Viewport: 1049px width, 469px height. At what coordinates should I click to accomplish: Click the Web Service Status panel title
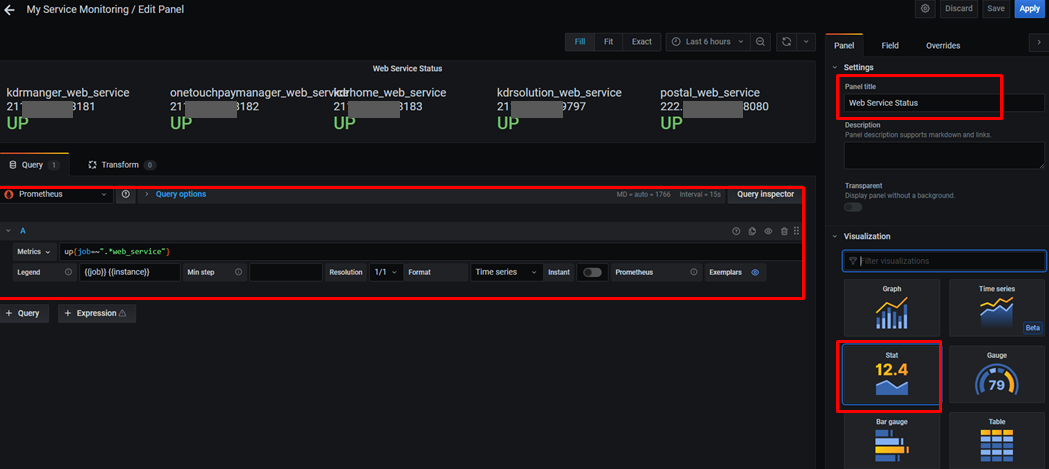[407, 68]
